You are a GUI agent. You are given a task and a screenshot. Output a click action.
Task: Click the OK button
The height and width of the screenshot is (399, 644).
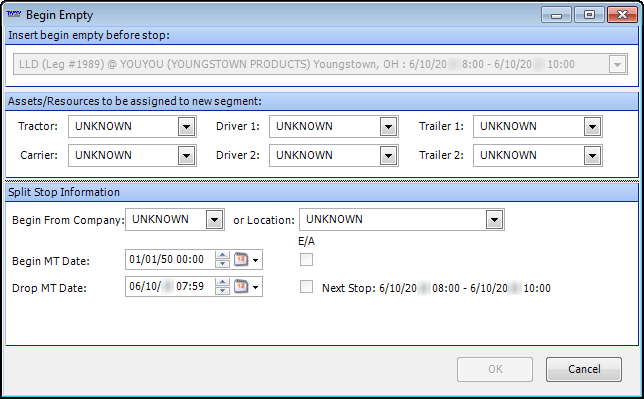[x=495, y=369]
